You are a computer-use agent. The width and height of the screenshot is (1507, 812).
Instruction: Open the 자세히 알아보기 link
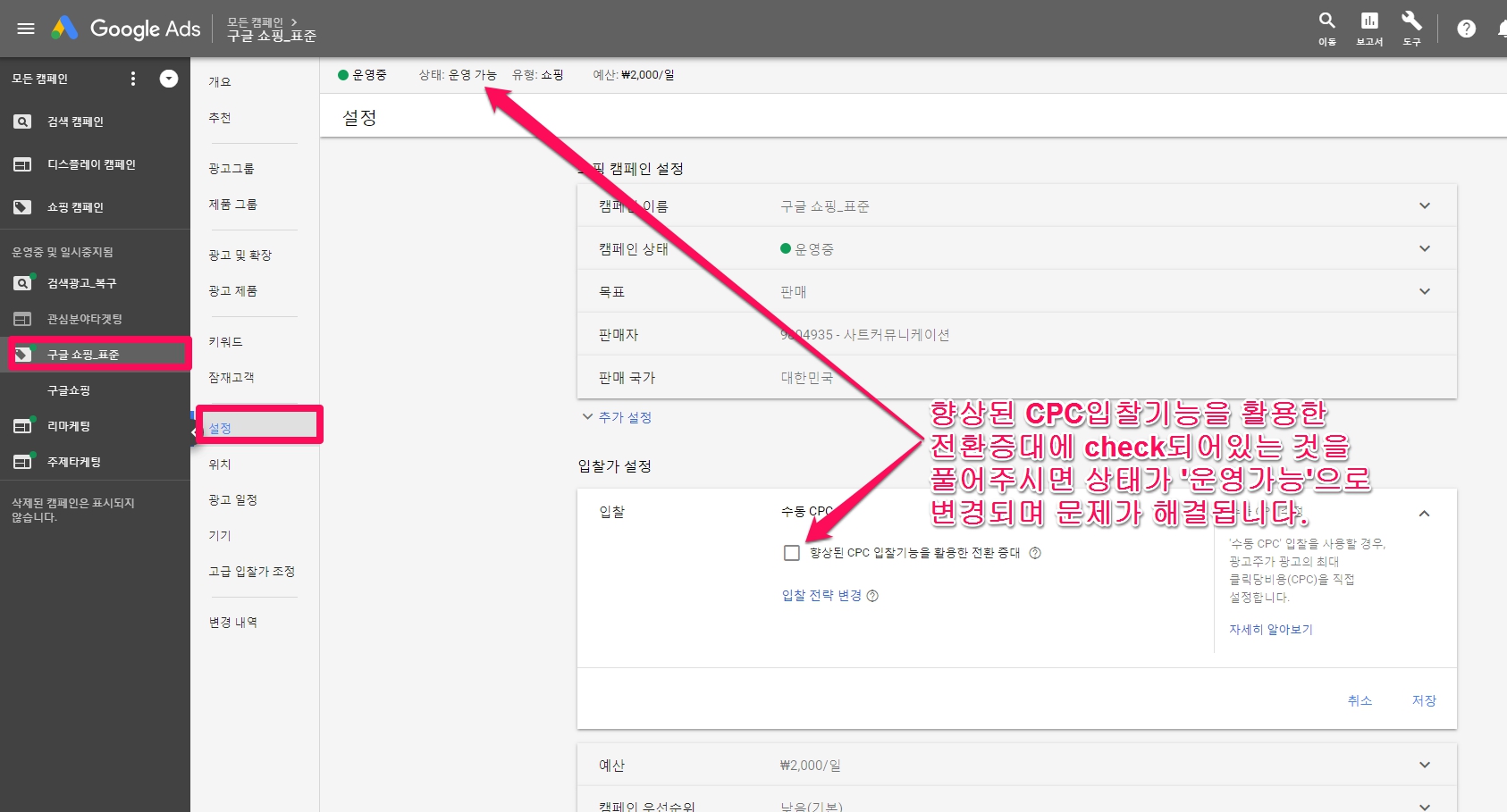tap(1270, 630)
